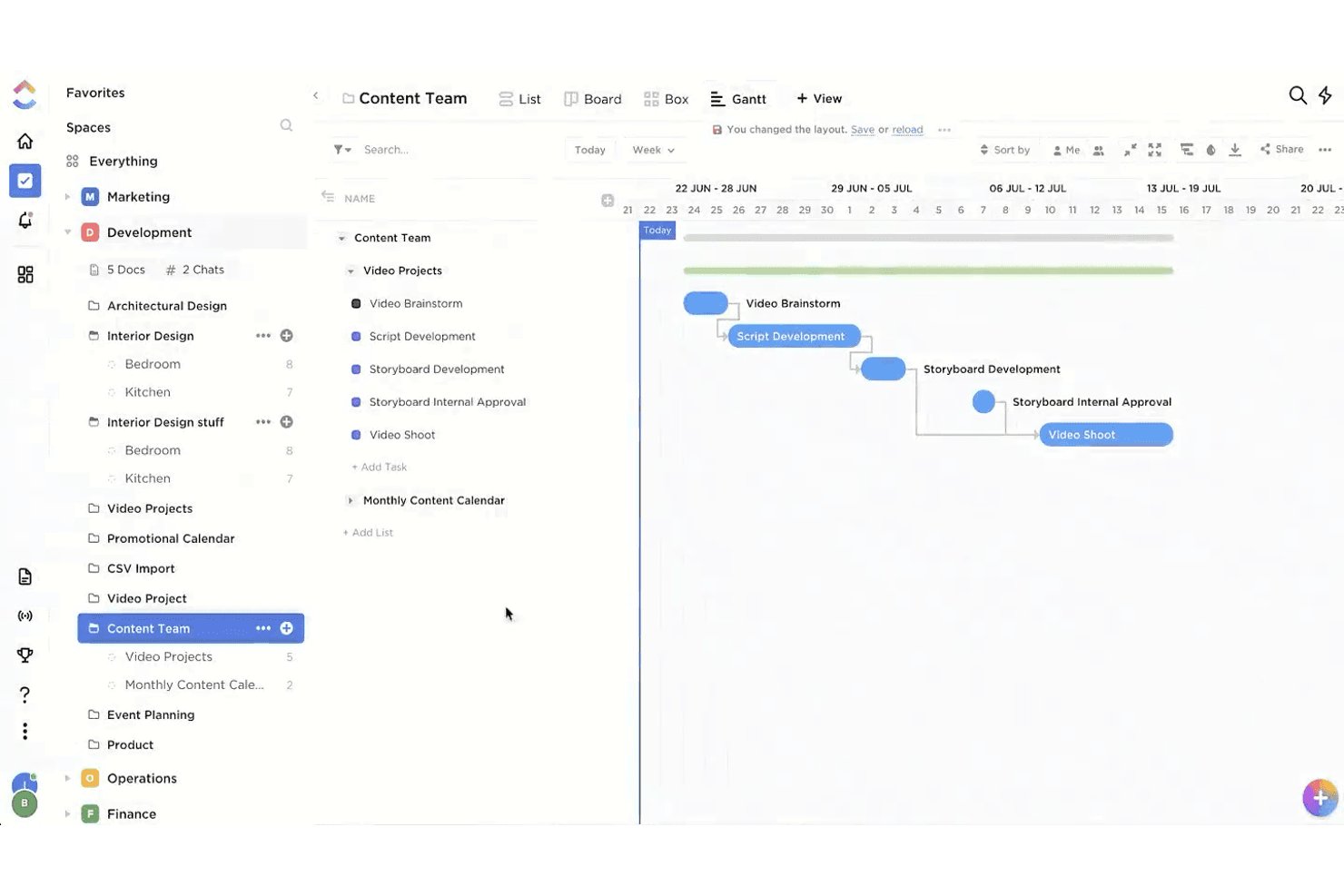Switch to the Box view tab
Image resolution: width=1344 pixels, height=896 pixels.
(x=667, y=99)
